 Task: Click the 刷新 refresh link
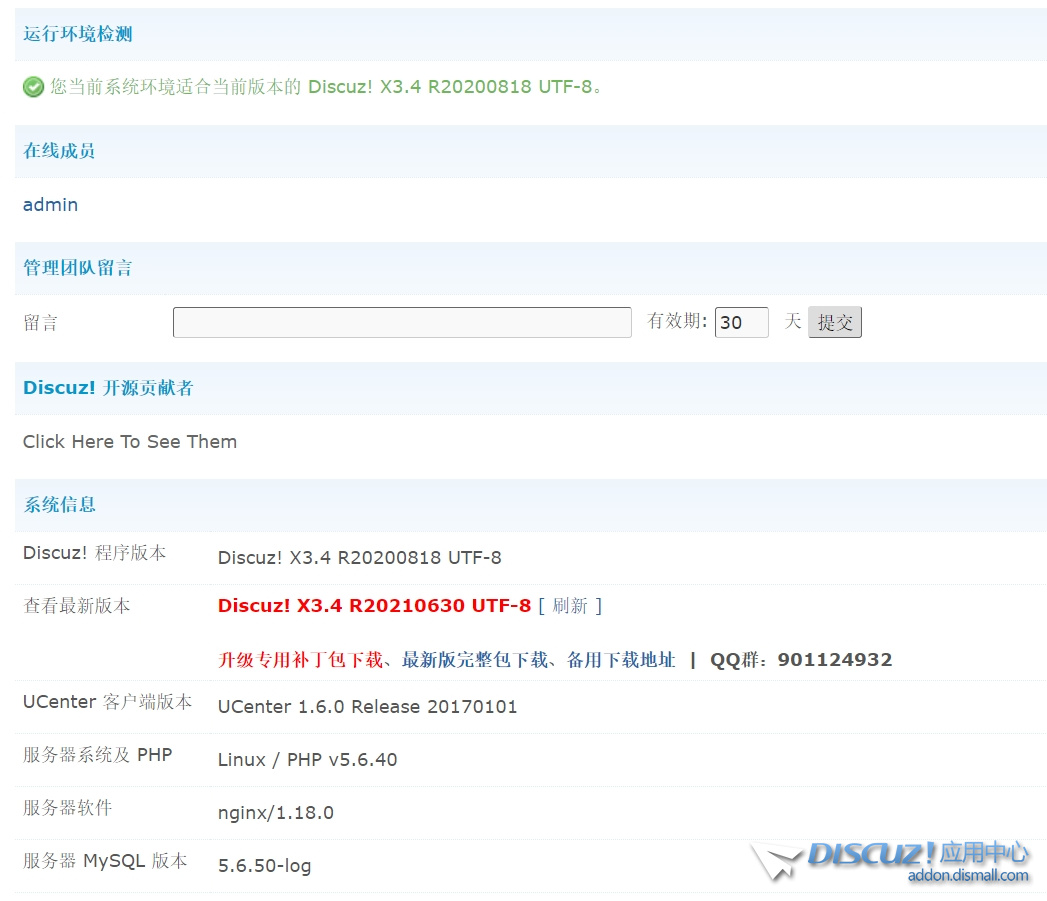pyautogui.click(x=570, y=605)
